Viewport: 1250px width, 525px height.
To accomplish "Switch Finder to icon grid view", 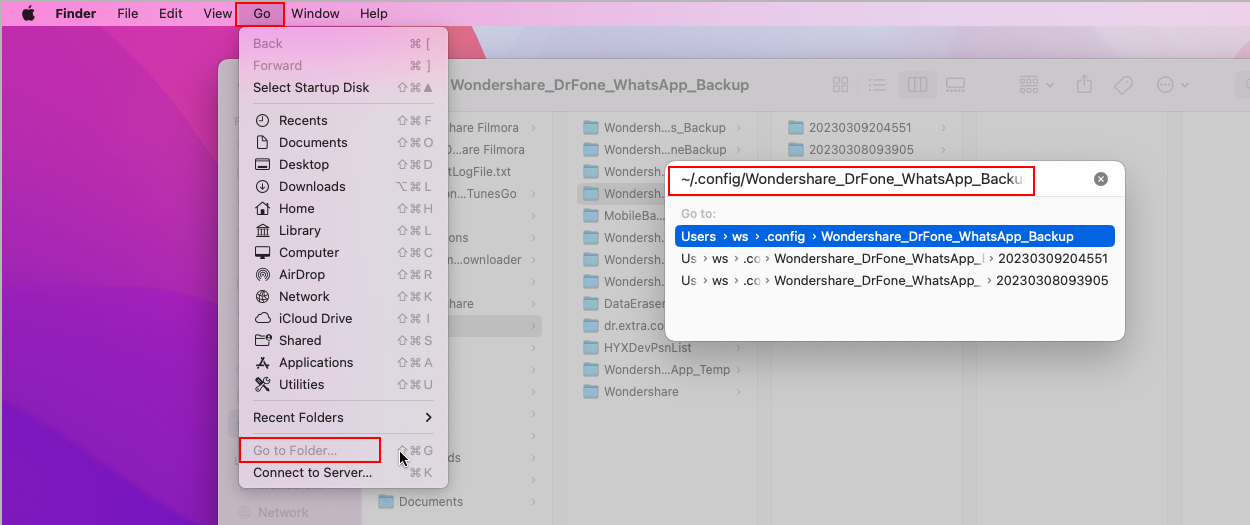I will tap(841, 85).
